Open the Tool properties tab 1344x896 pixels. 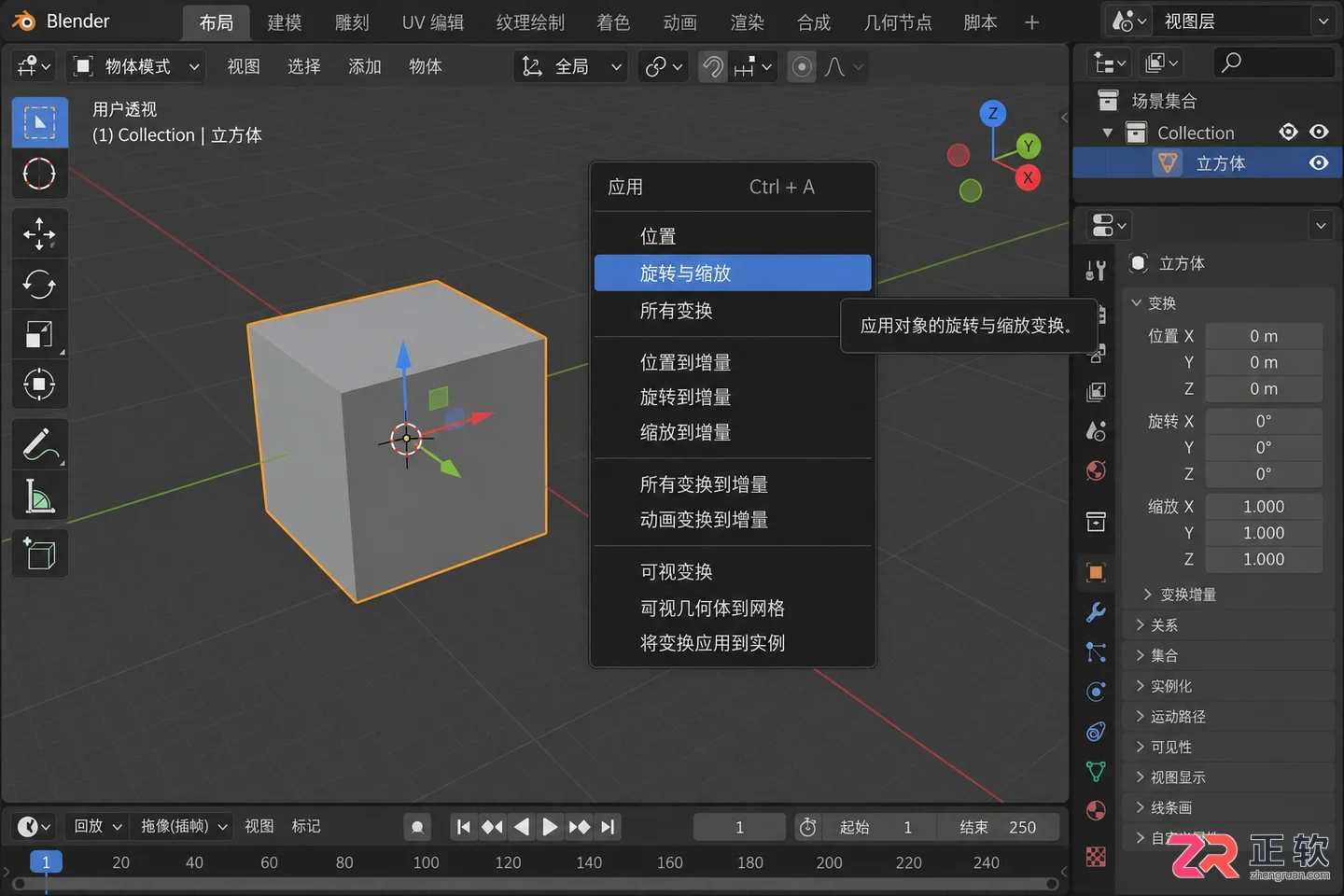pos(1097,271)
